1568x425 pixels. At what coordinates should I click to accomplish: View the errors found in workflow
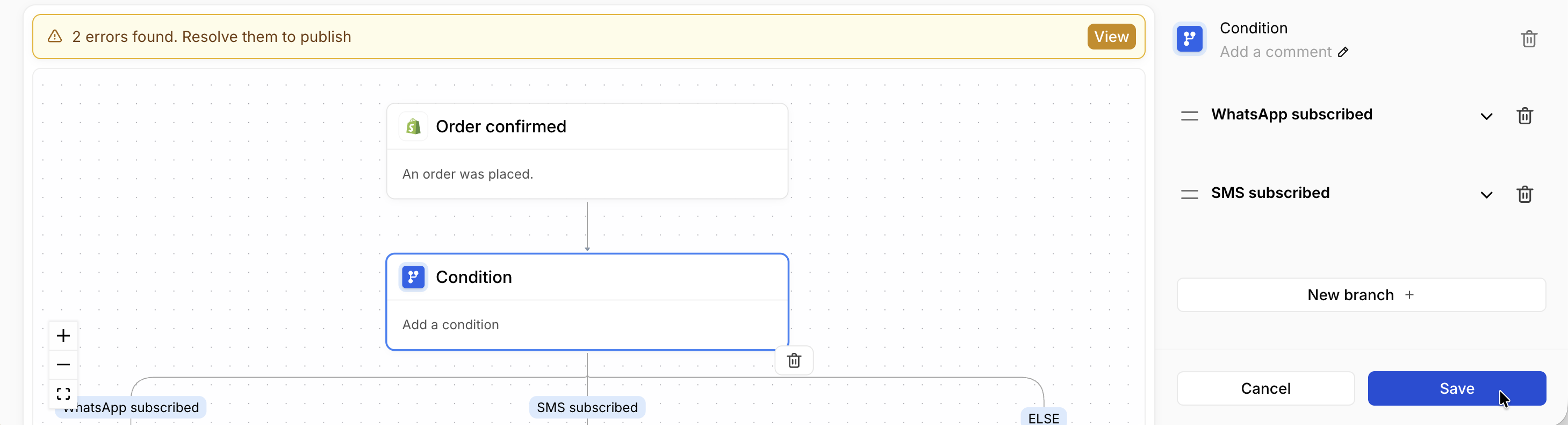click(1111, 37)
